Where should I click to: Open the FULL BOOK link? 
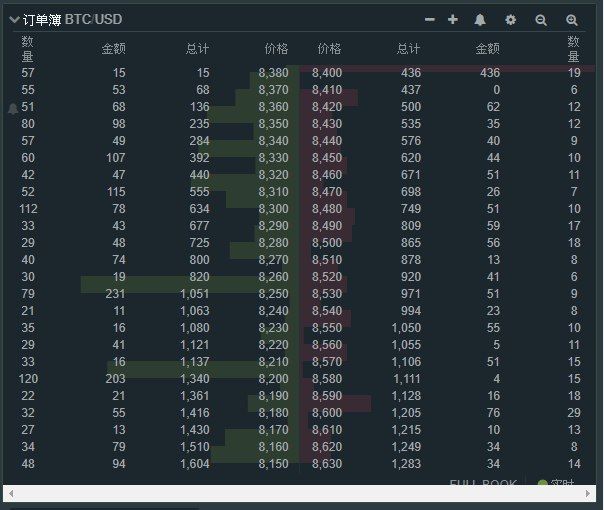(483, 484)
